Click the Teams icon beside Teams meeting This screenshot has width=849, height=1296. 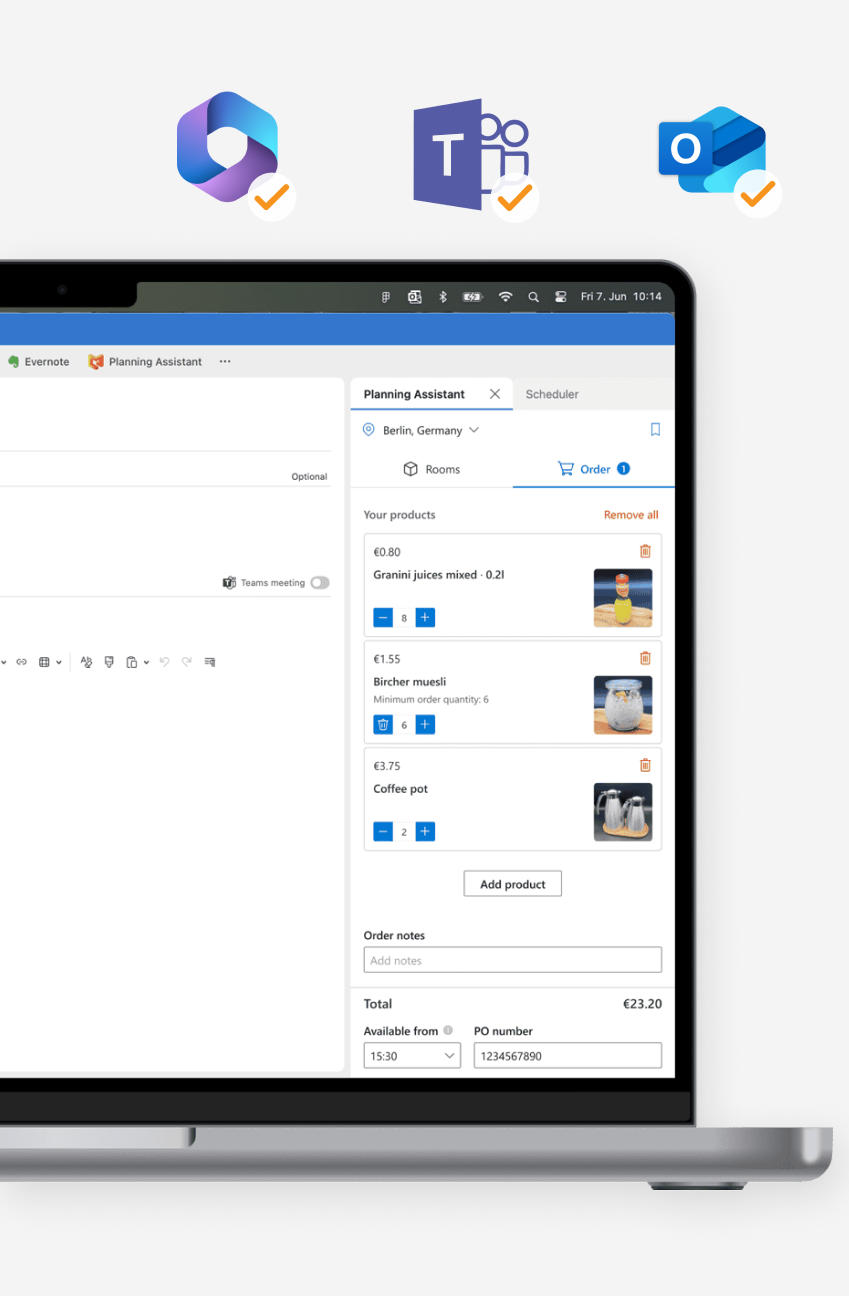pos(229,583)
